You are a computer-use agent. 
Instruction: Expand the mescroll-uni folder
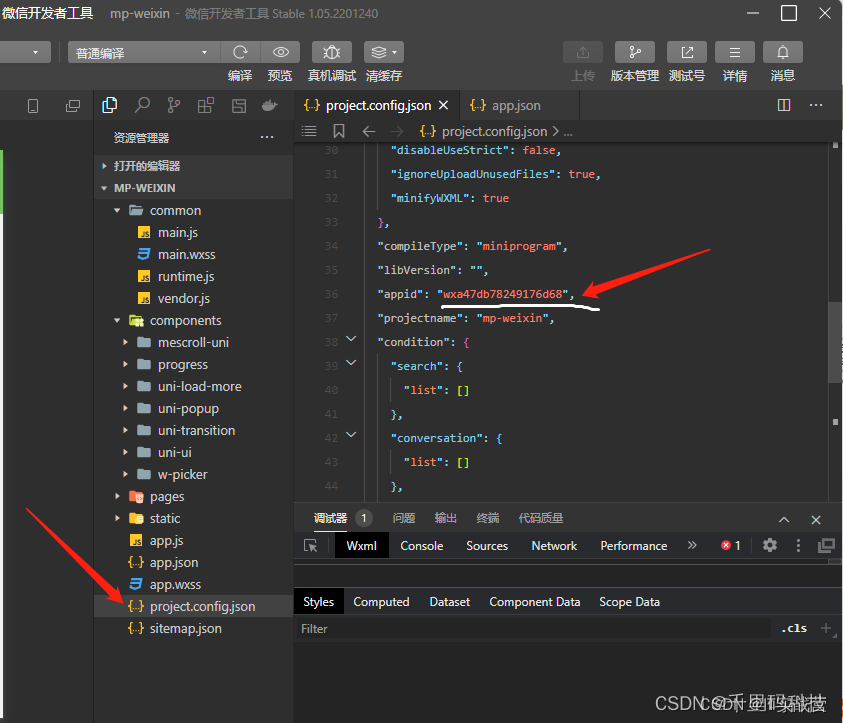pyautogui.click(x=125, y=342)
